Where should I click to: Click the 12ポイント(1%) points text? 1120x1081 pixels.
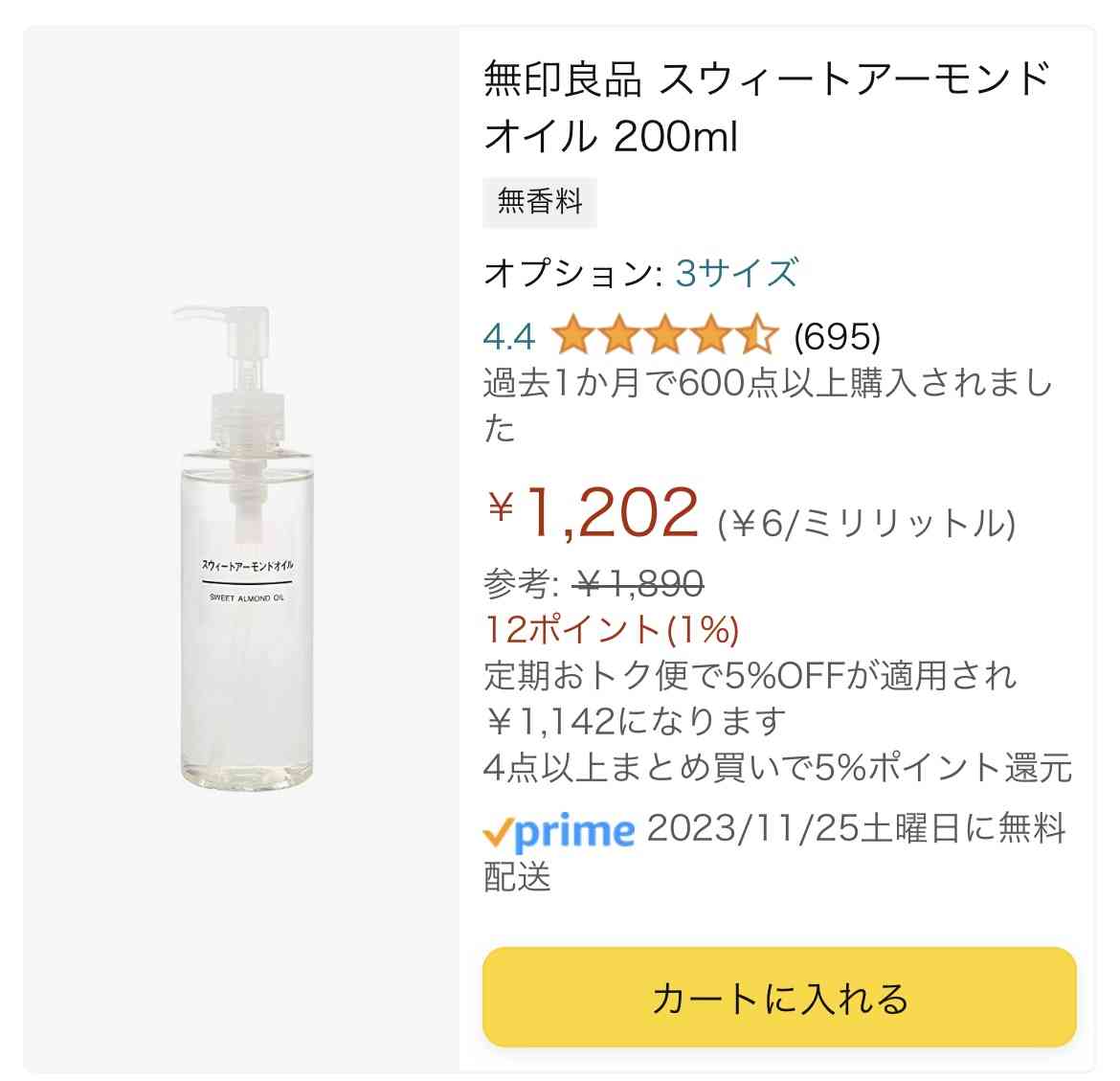(x=612, y=629)
